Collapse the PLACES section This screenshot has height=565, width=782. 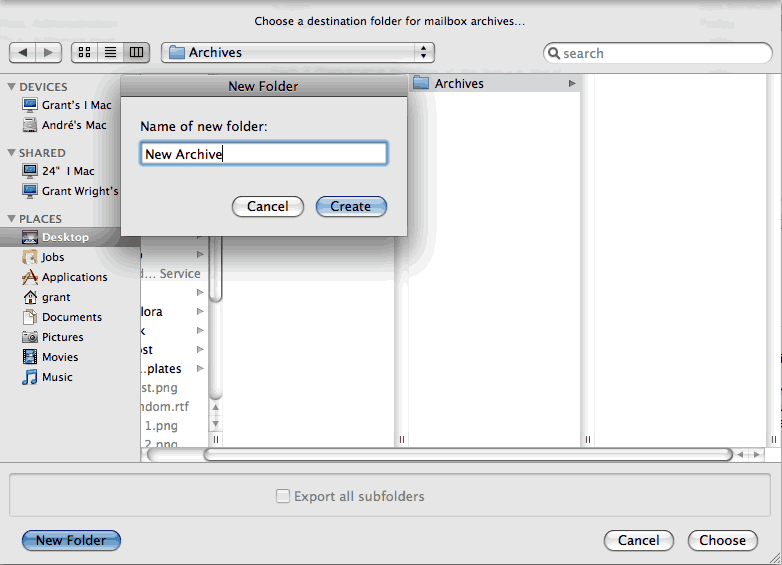click(11, 219)
